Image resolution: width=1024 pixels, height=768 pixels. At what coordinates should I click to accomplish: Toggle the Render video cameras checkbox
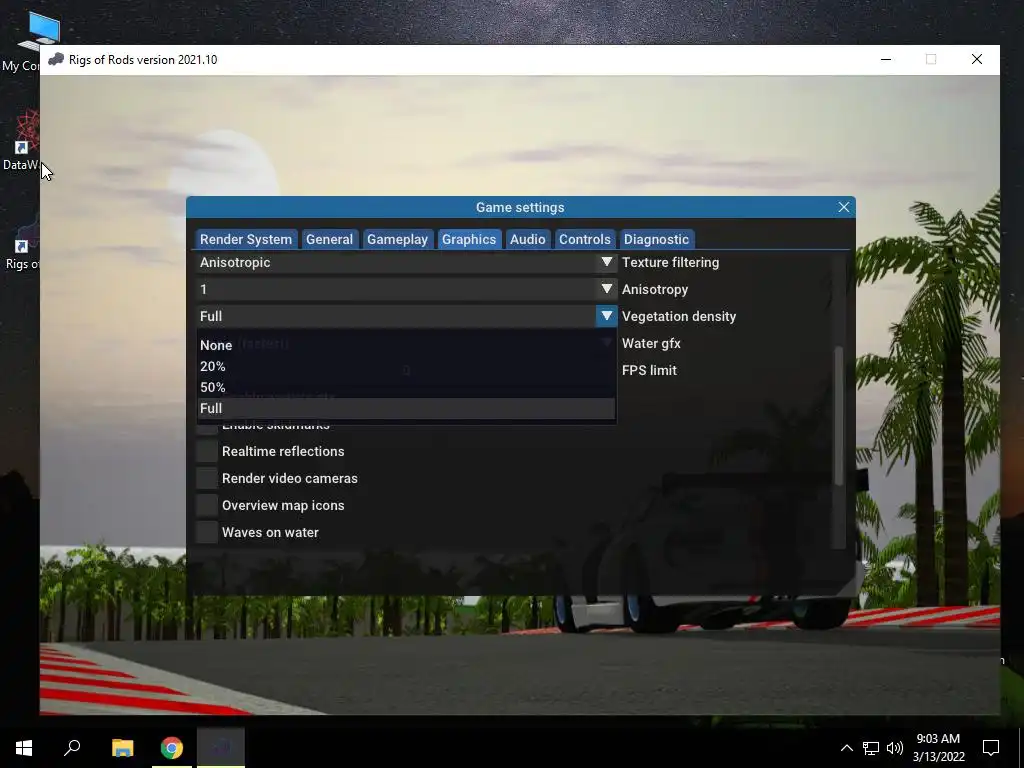207,478
